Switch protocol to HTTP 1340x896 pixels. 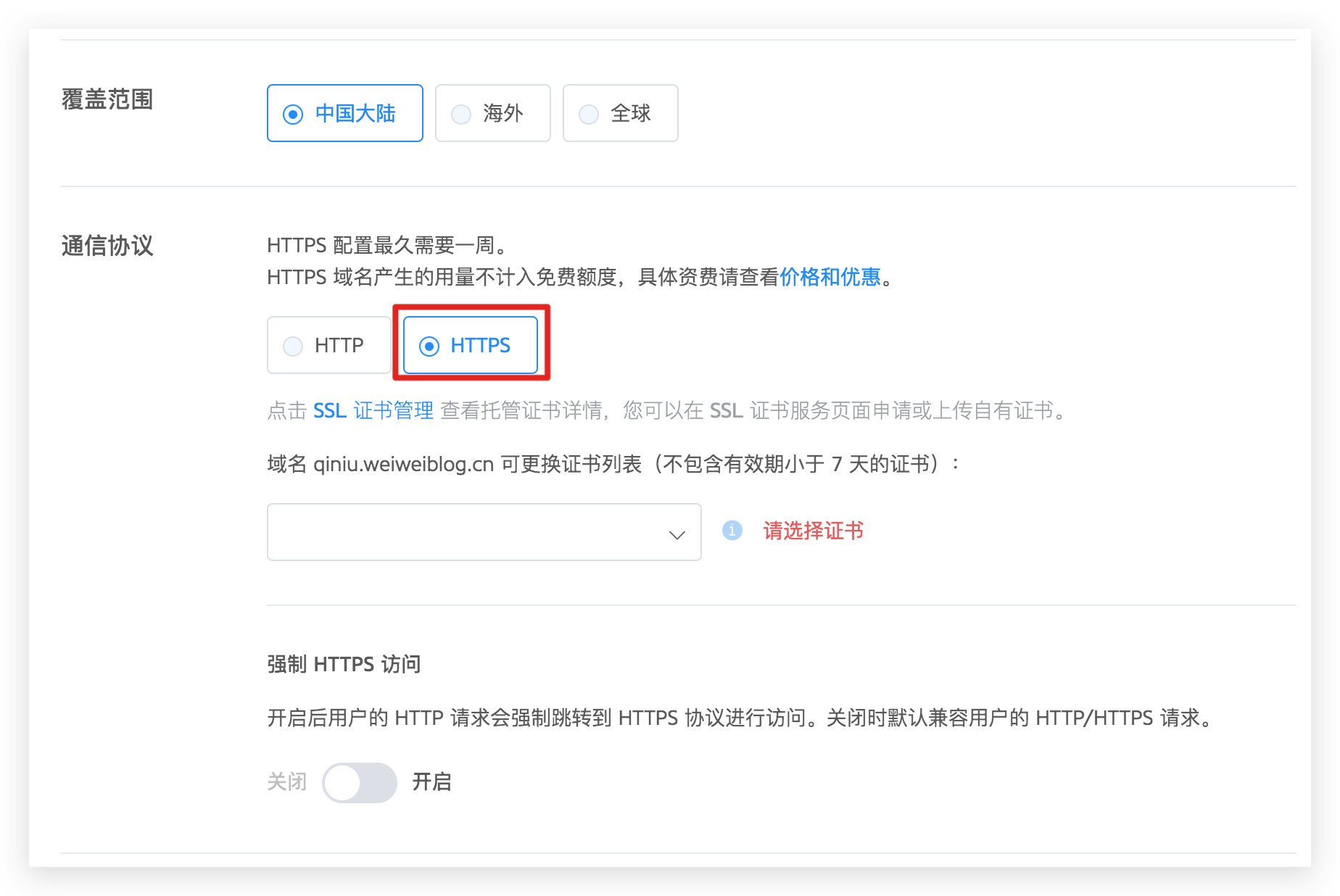328,345
